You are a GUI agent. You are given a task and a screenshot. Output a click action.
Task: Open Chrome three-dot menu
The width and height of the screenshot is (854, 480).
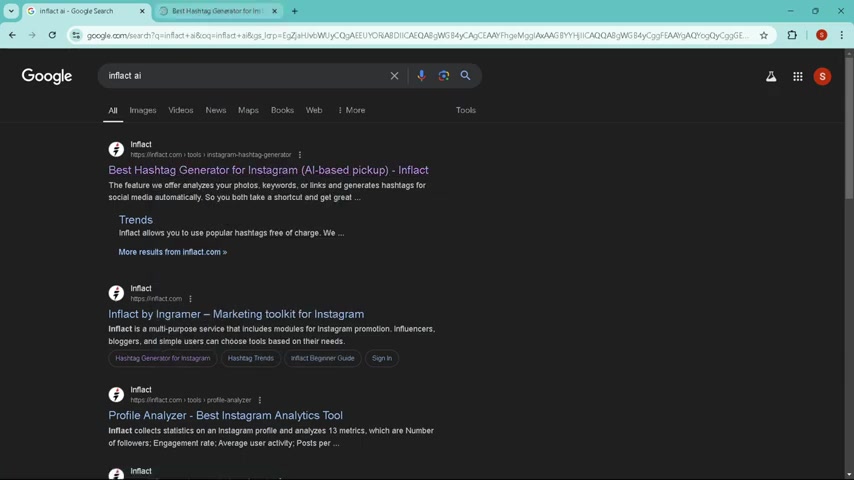841,35
